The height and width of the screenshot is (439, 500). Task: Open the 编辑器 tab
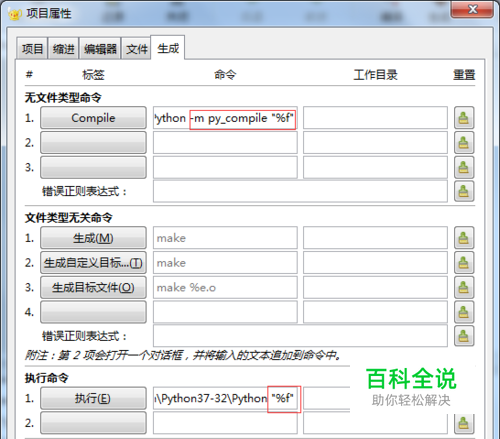click(x=100, y=49)
